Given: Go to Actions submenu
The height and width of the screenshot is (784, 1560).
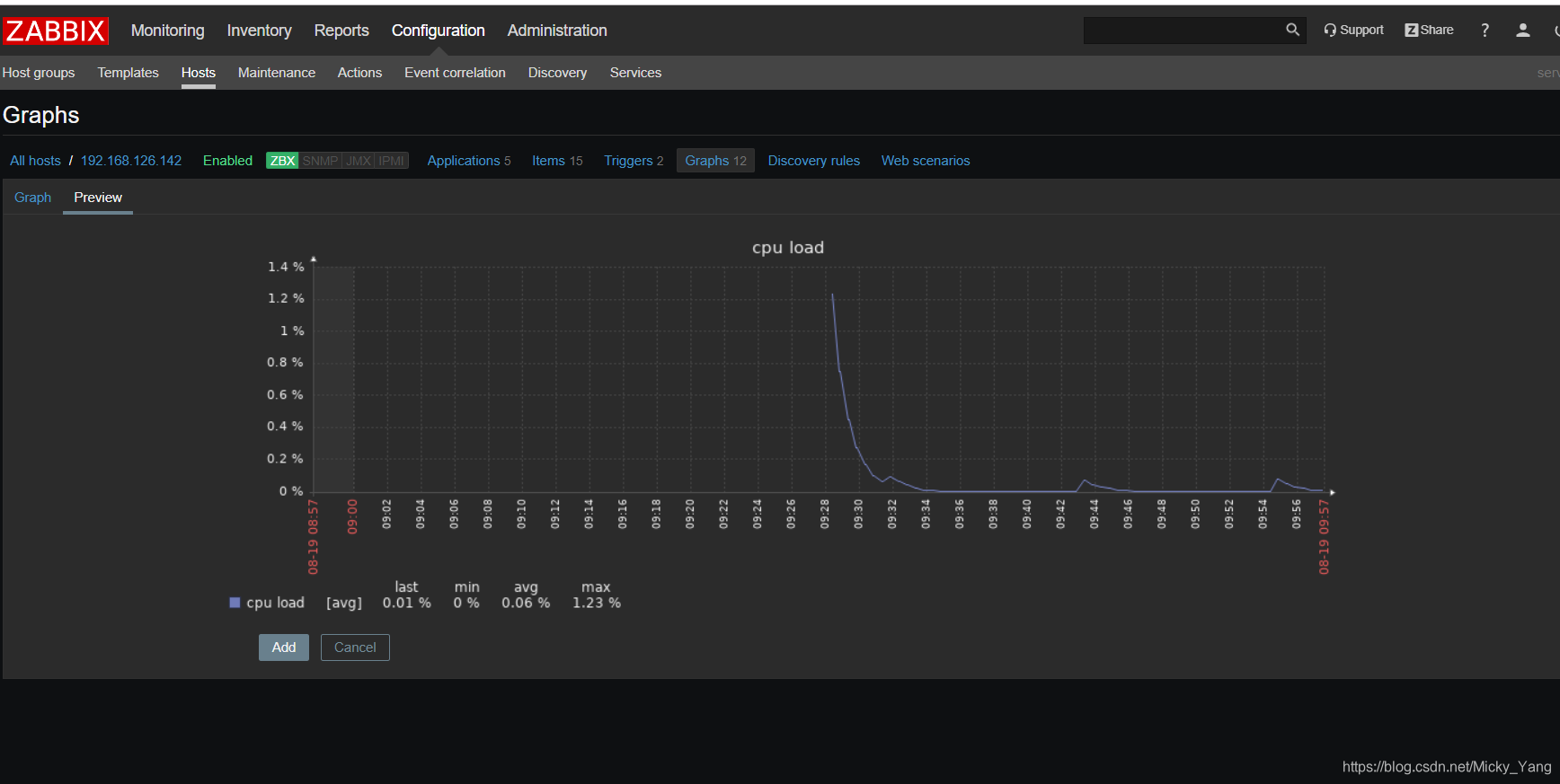Looking at the screenshot, I should [x=359, y=73].
